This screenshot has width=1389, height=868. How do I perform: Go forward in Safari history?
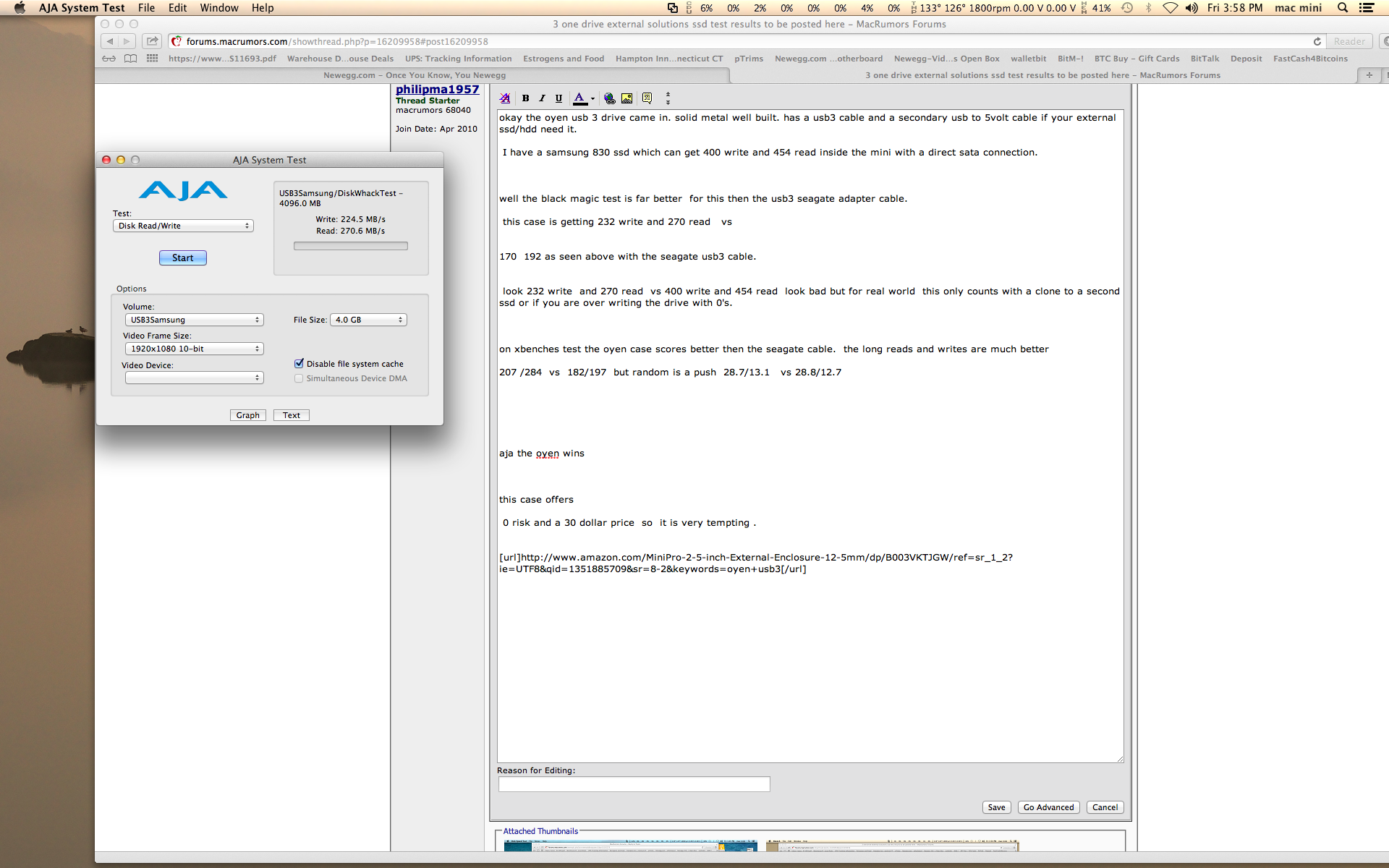127,41
